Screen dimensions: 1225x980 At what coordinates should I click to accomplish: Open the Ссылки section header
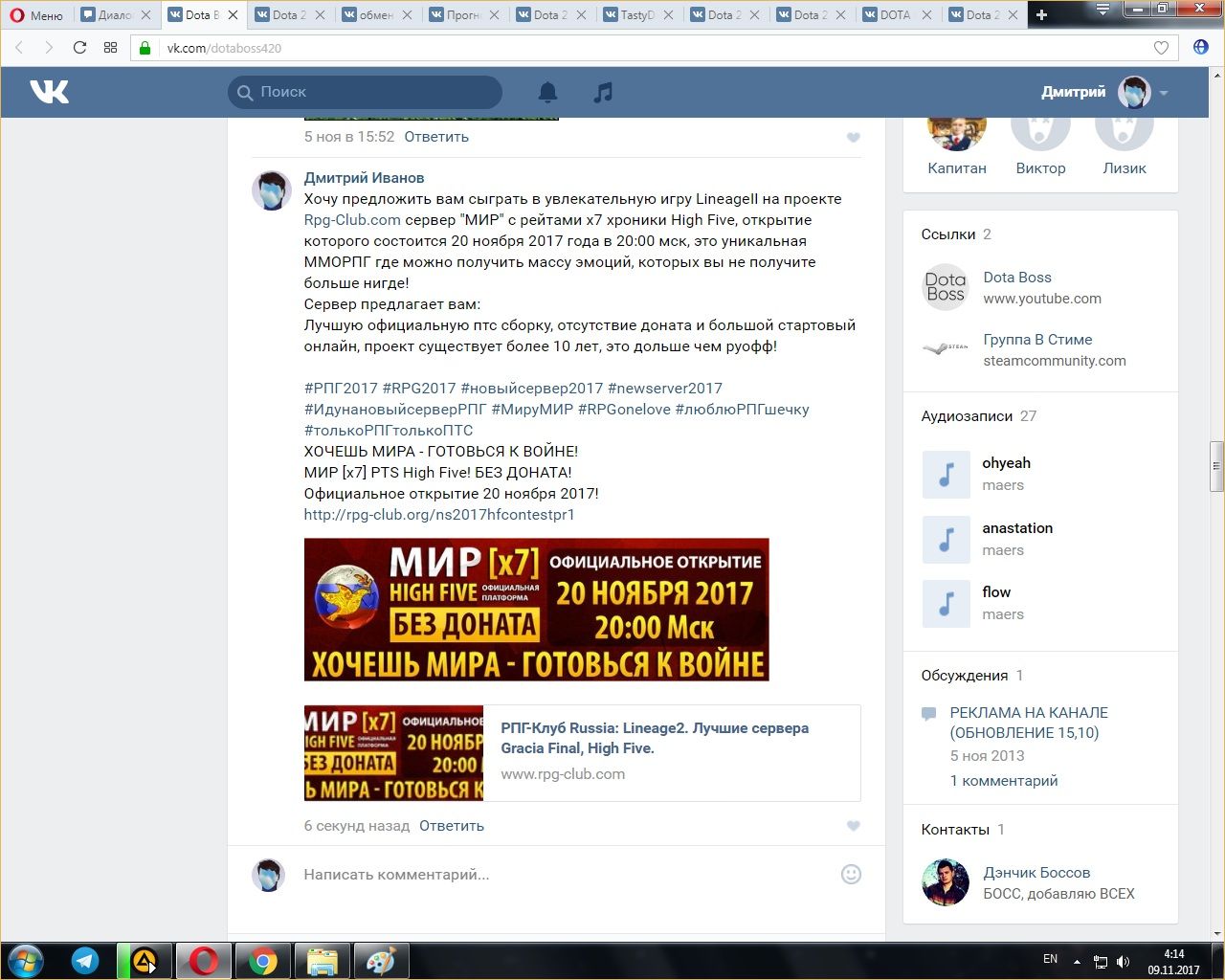coord(948,234)
